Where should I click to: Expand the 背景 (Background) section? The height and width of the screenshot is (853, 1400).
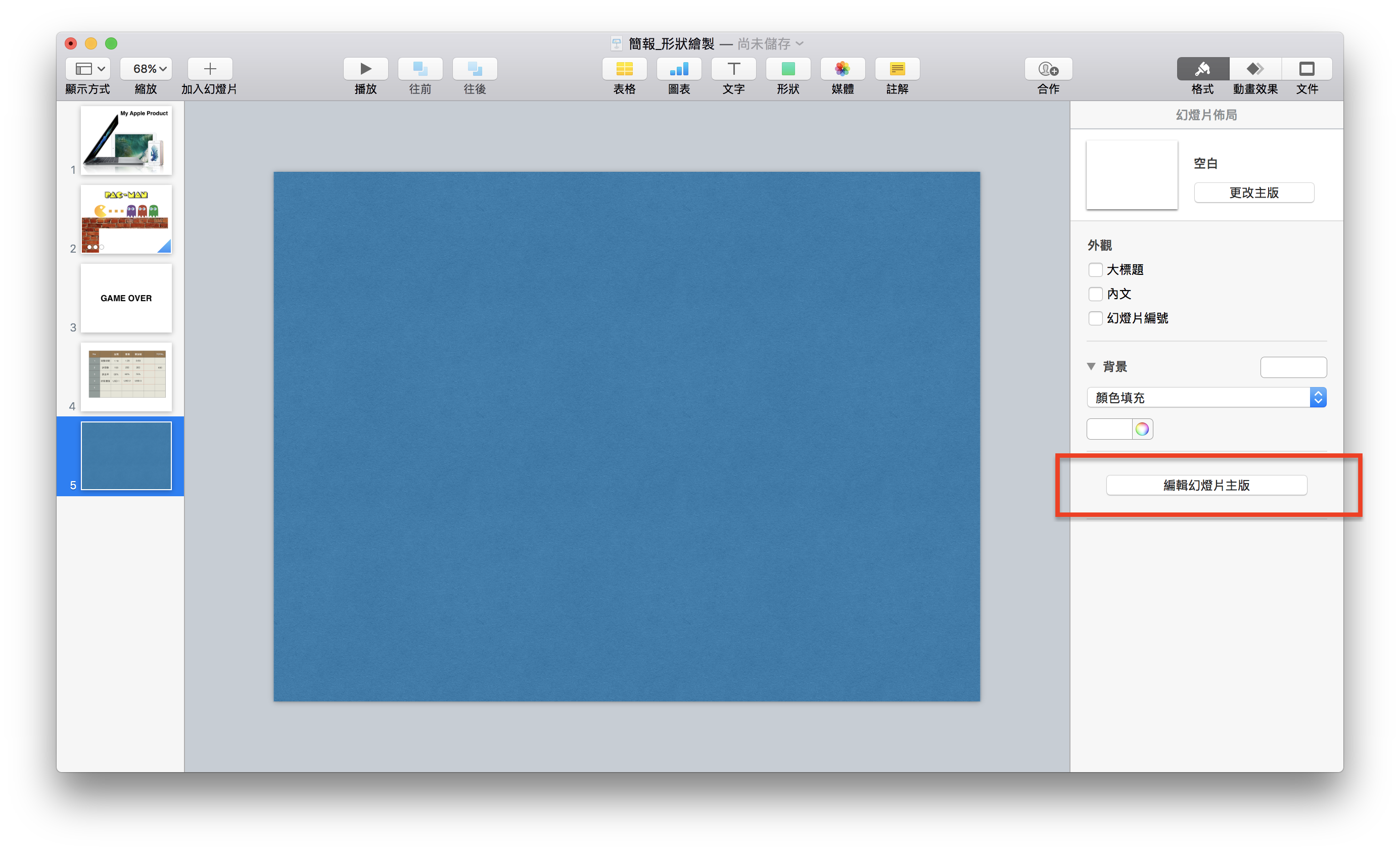click(x=1092, y=366)
